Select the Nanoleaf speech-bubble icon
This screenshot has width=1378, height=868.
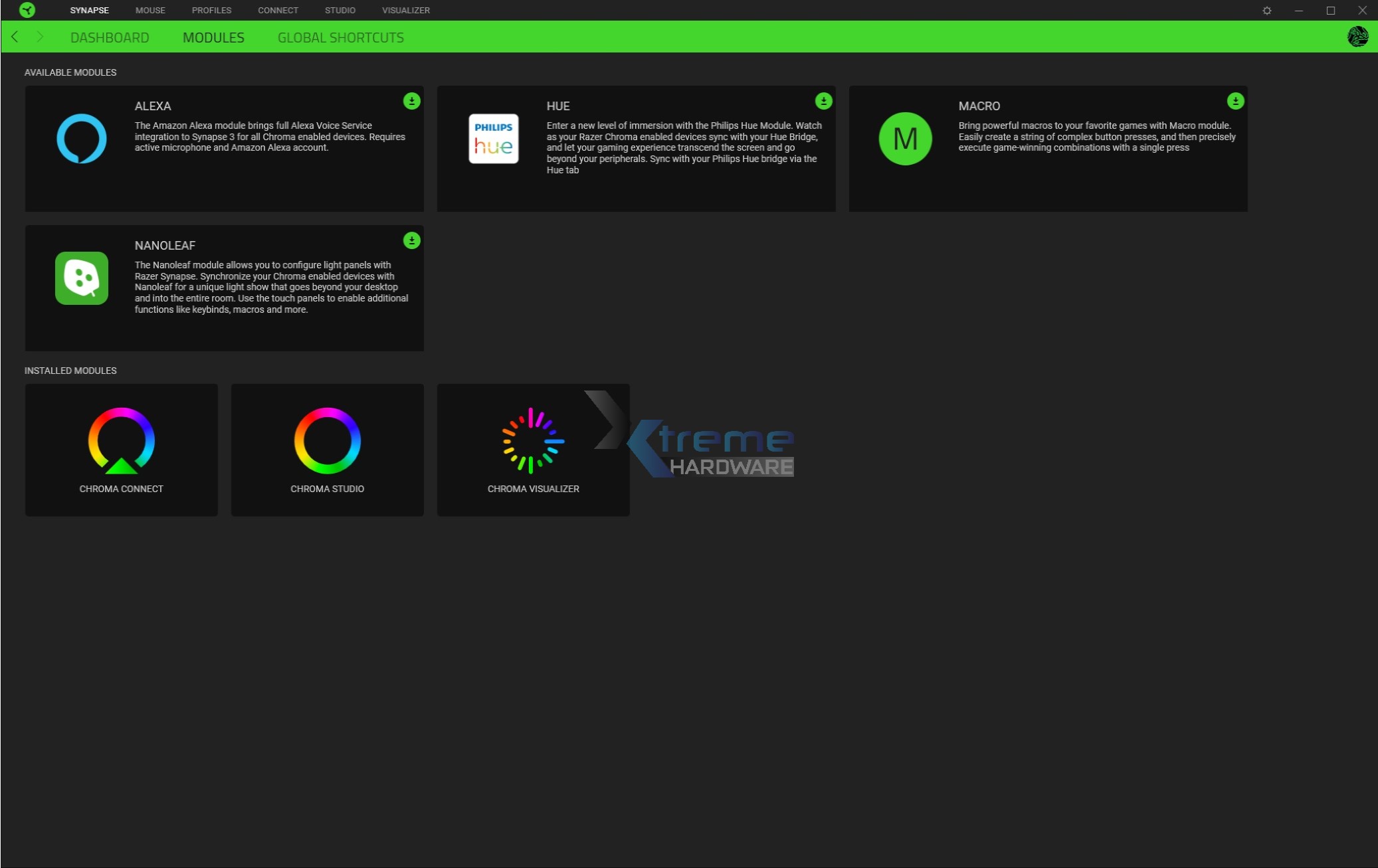[81, 278]
